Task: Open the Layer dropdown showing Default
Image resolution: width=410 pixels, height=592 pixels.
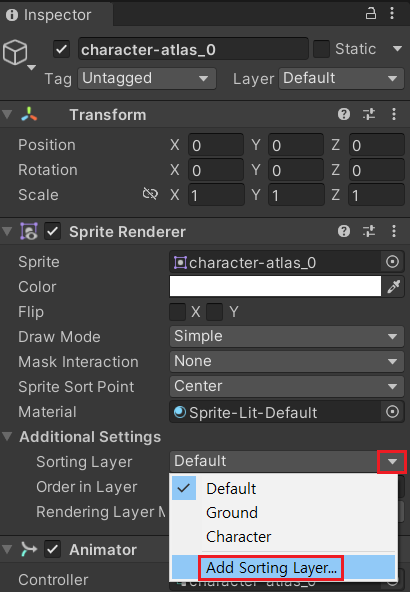Action: tap(341, 79)
